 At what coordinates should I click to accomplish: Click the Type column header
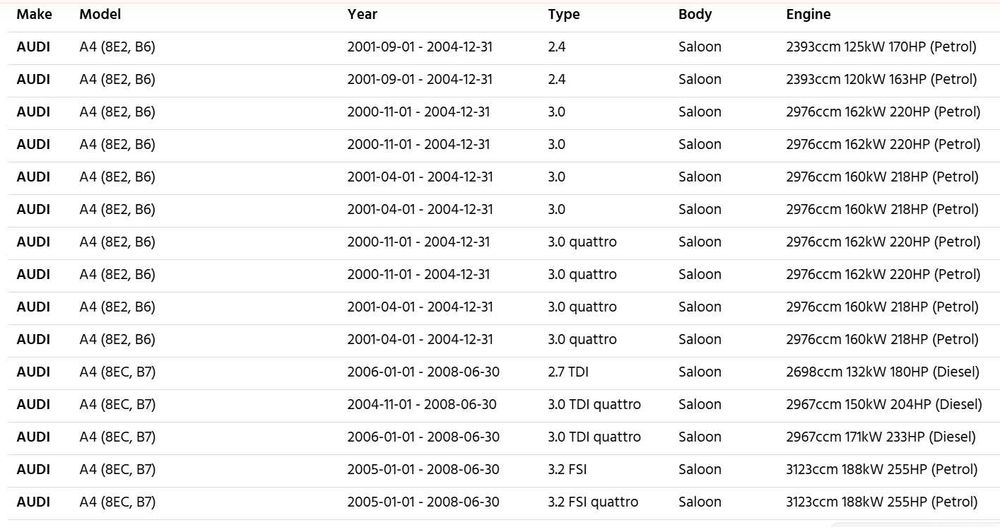click(564, 14)
